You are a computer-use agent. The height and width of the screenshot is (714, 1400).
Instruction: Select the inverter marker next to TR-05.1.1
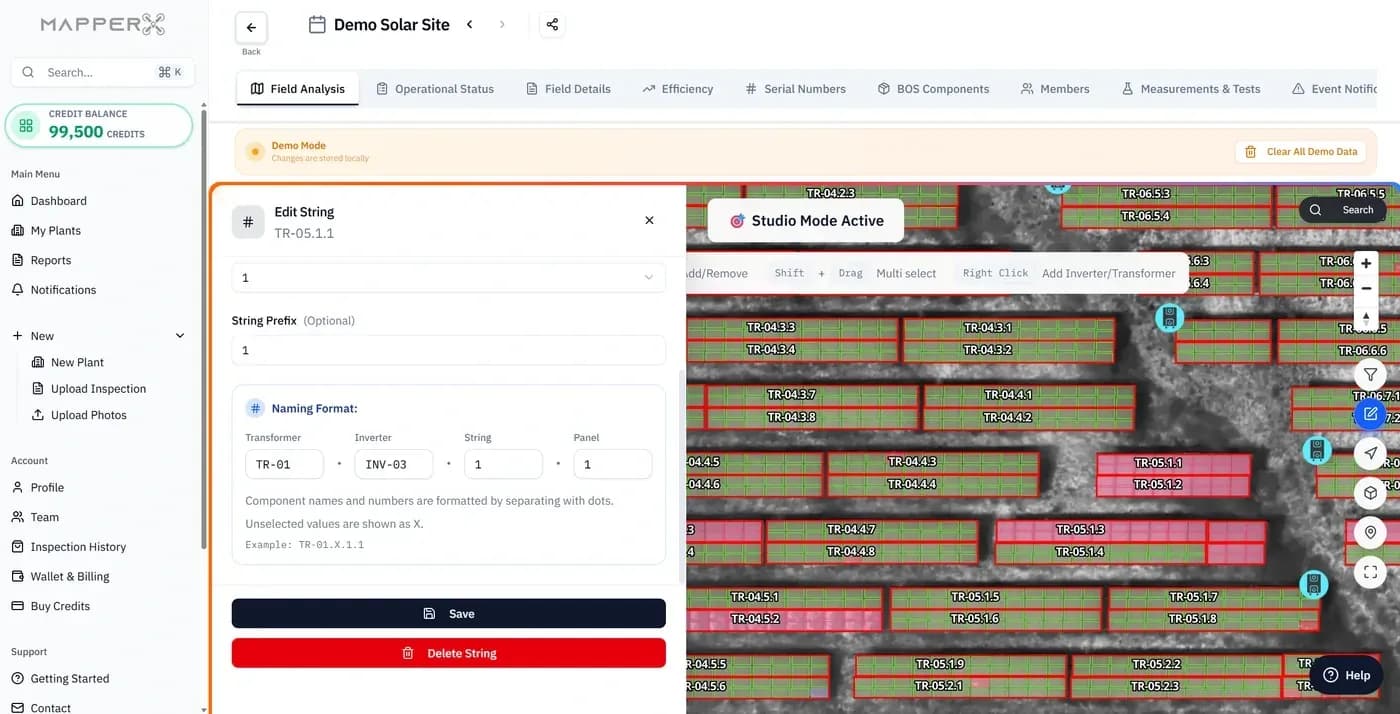click(x=1317, y=450)
